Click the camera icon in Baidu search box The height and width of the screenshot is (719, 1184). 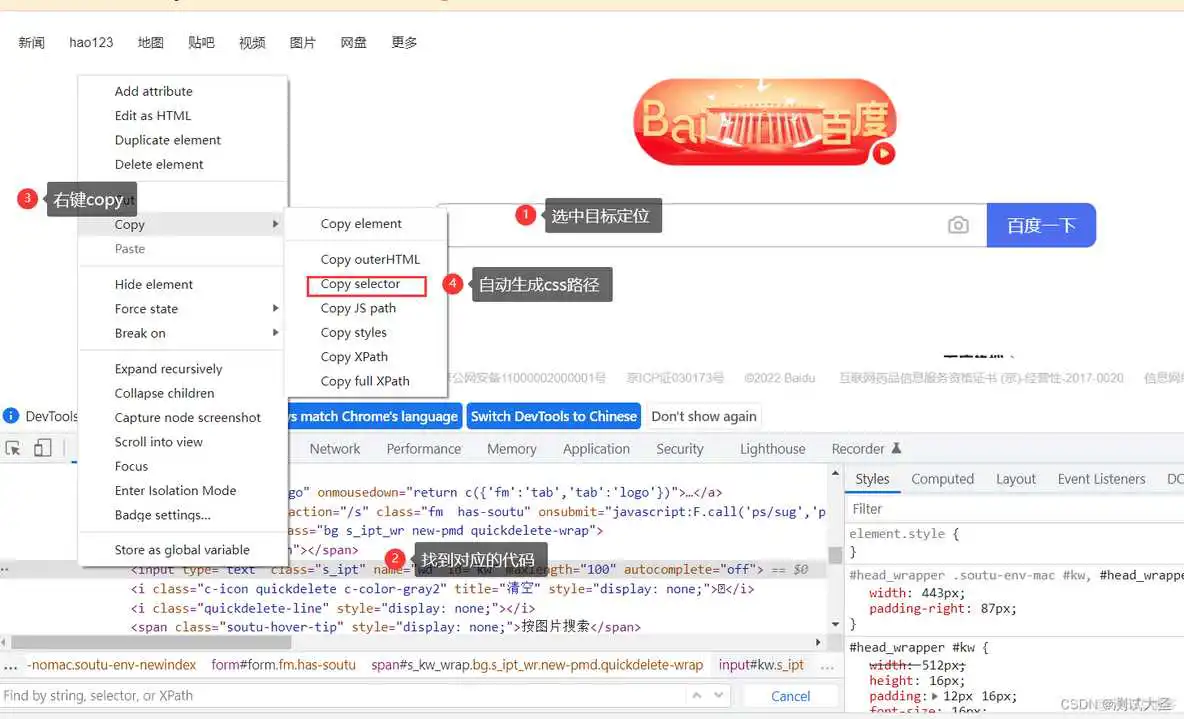point(958,225)
